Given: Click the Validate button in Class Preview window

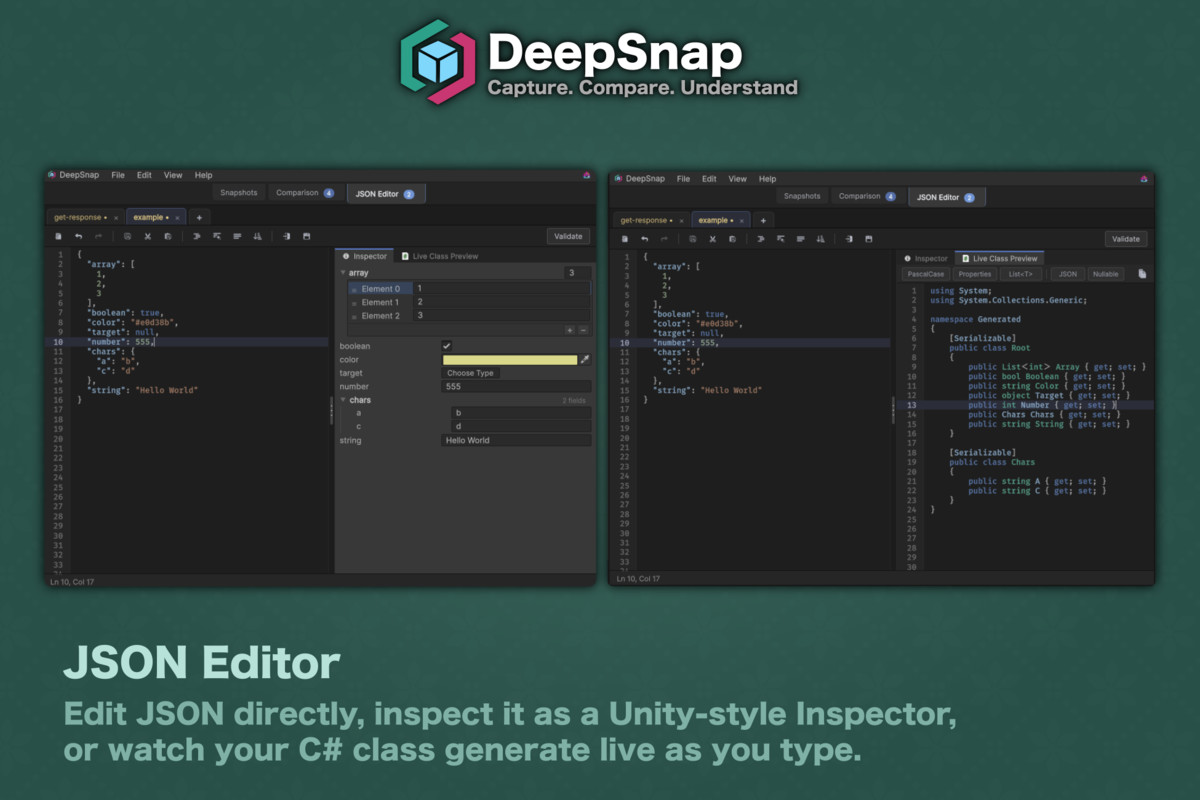Looking at the screenshot, I should pos(1126,239).
